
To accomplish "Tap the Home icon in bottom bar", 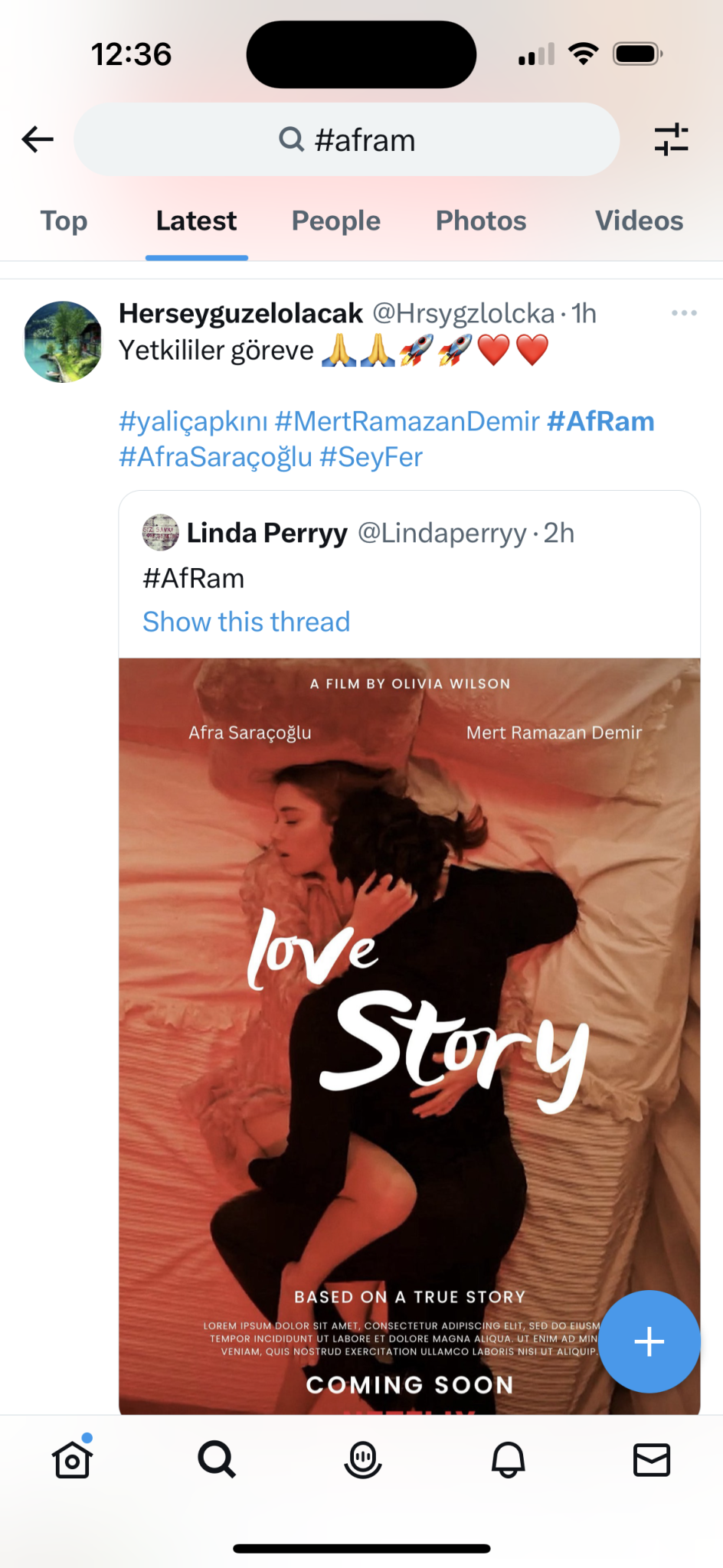I will (x=73, y=1459).
